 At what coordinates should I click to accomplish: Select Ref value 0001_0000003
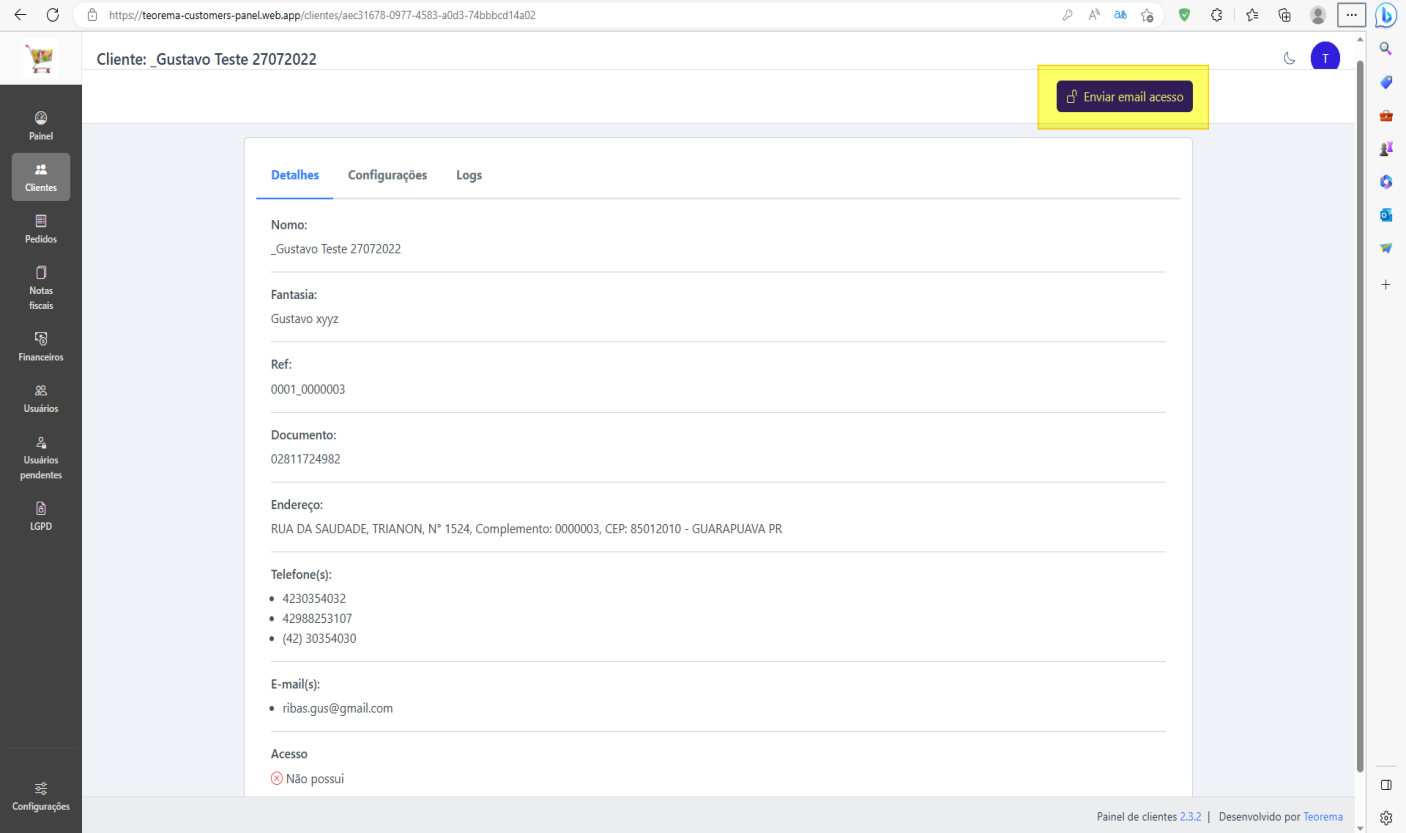point(308,389)
